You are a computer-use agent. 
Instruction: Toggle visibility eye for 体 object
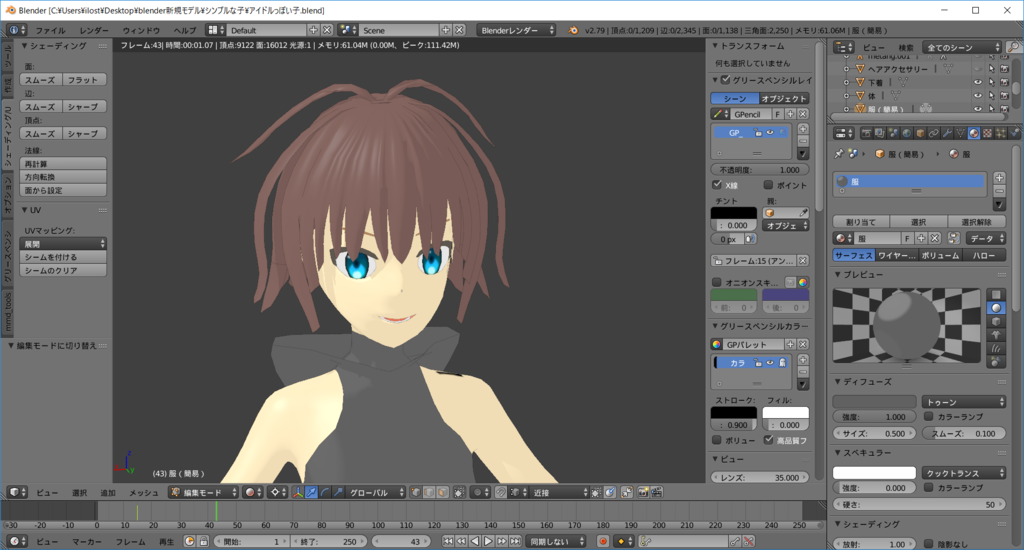click(978, 95)
